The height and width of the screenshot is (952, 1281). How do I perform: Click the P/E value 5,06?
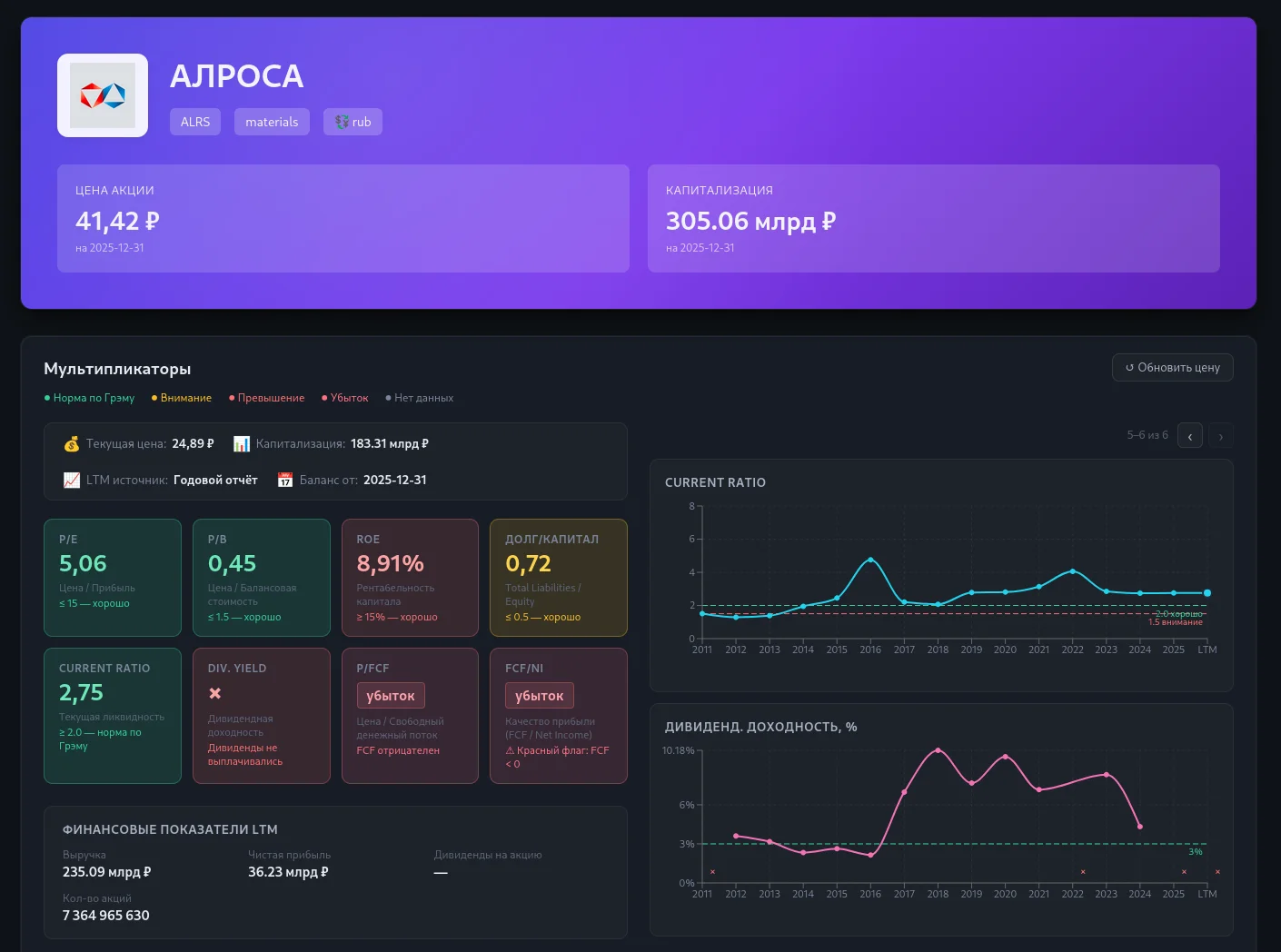(x=83, y=563)
